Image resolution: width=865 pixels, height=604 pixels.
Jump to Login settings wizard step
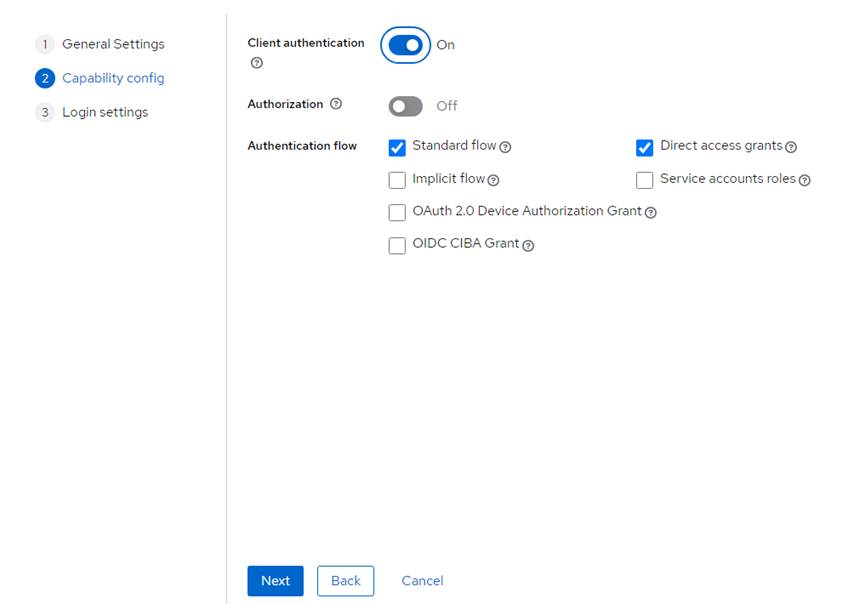(x=104, y=112)
